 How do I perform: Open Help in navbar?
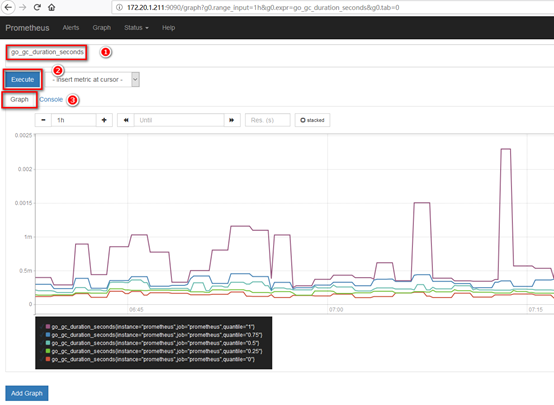click(169, 28)
